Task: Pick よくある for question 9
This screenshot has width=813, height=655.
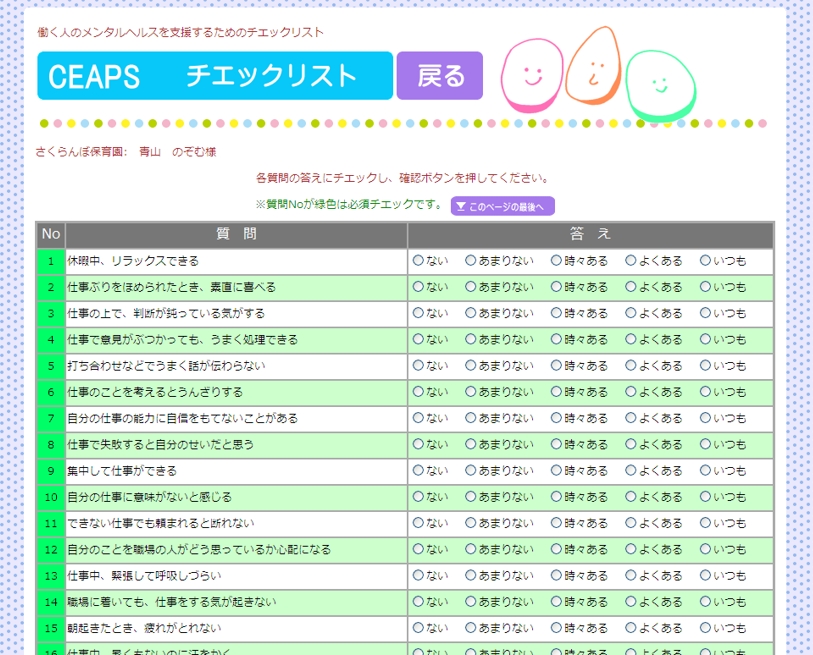Action: (631, 471)
